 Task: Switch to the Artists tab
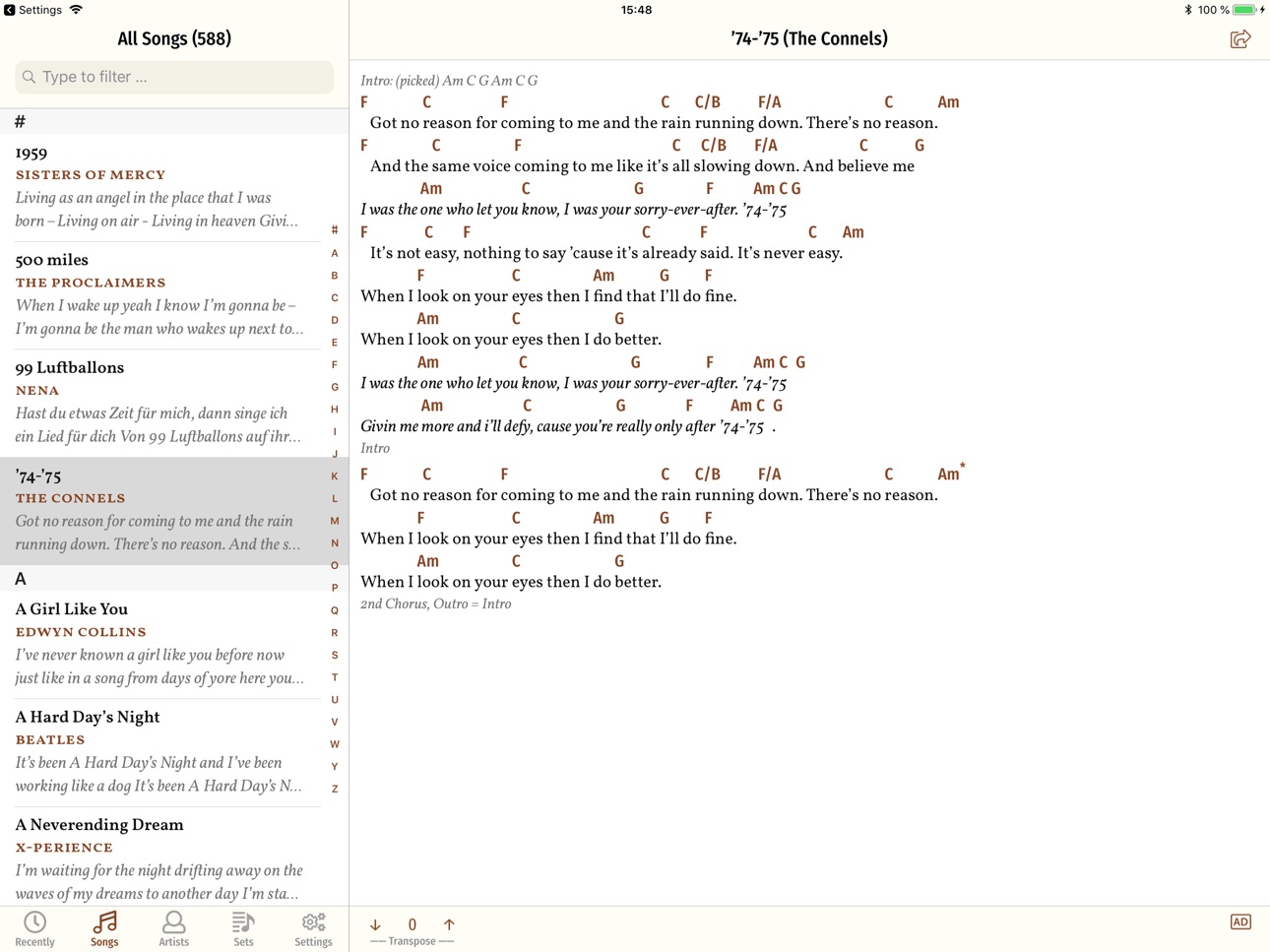pos(174,928)
